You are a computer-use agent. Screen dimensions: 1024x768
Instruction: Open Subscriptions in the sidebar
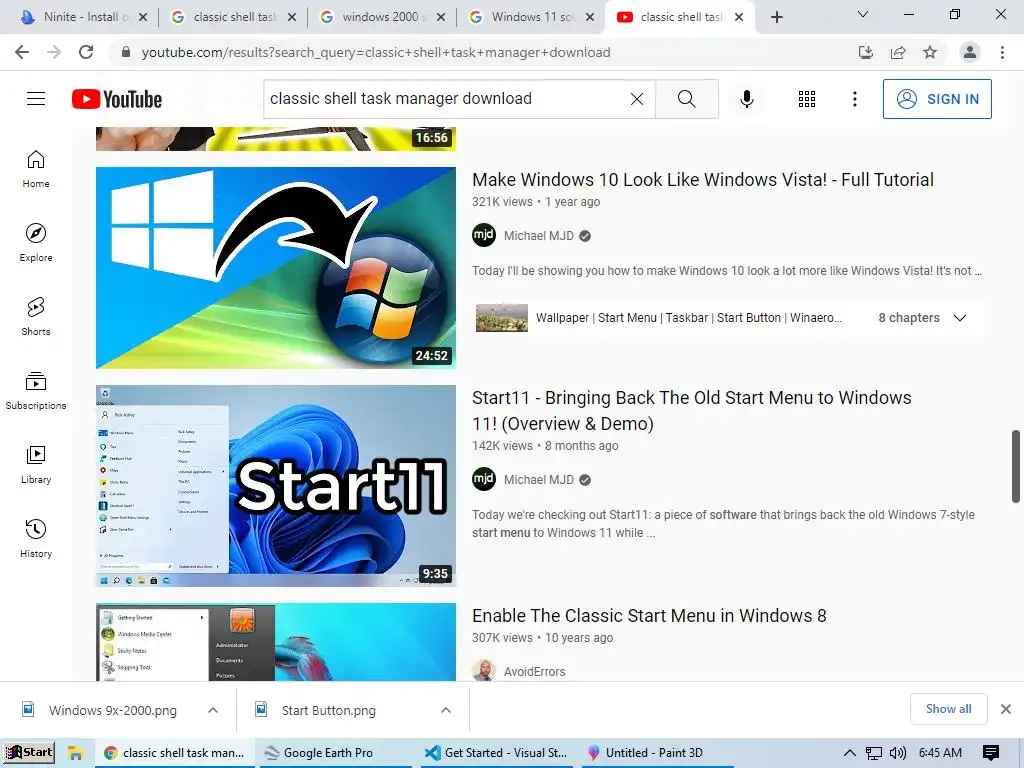click(x=36, y=391)
